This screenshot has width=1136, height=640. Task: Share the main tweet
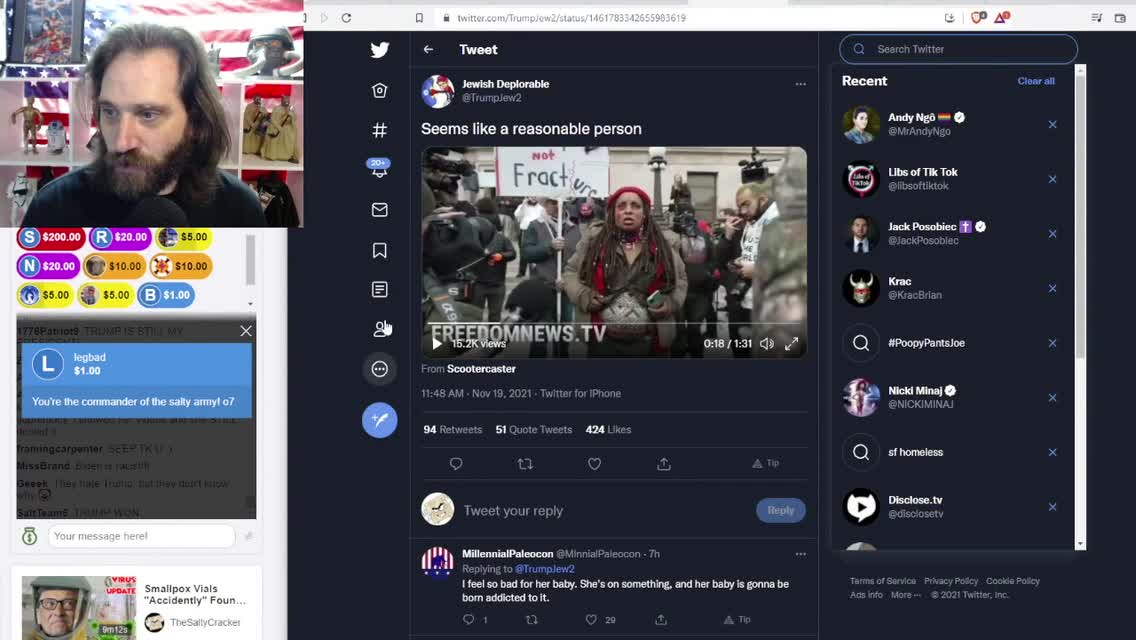[x=664, y=464]
